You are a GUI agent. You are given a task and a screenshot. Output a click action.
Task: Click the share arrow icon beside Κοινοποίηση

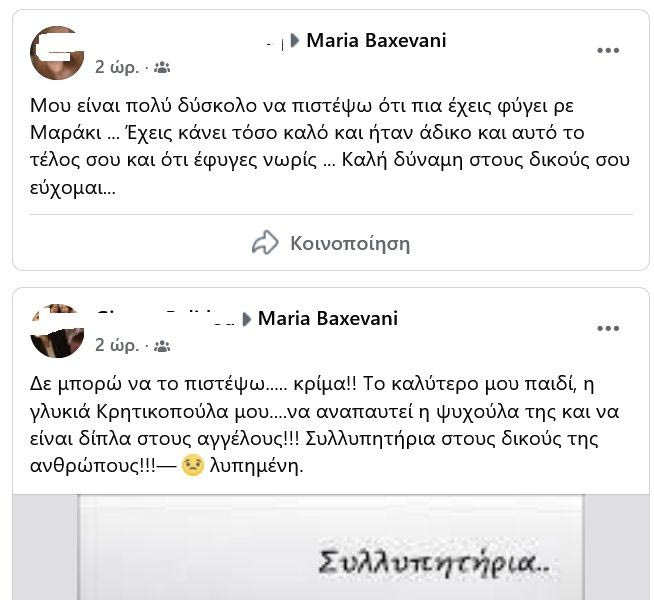(x=265, y=242)
